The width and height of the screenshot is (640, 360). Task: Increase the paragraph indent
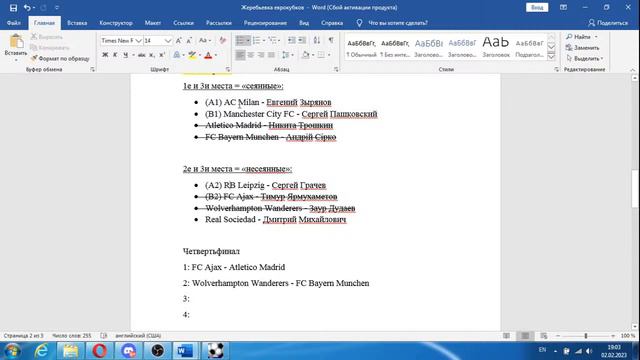click(x=302, y=40)
